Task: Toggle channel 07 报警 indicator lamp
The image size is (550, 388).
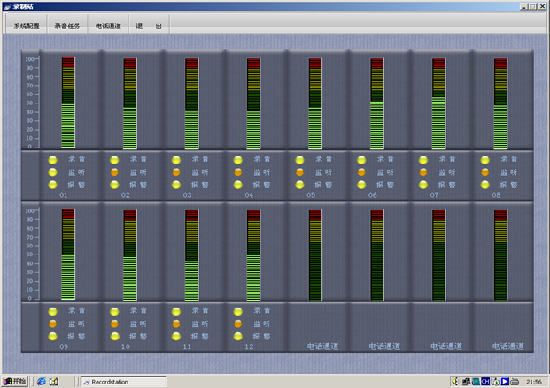Action: coord(423,185)
